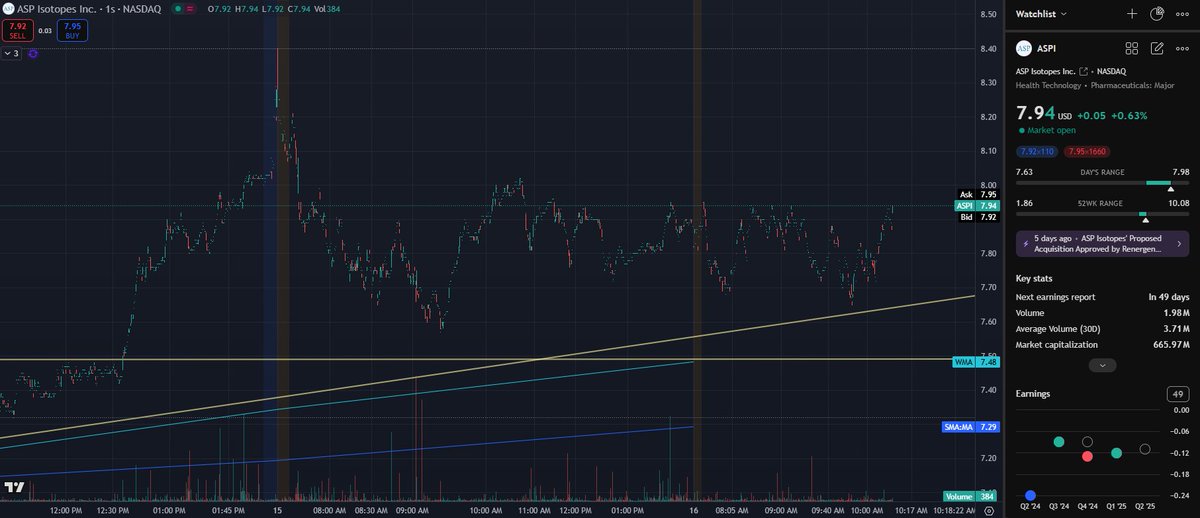Viewport: 1200px width, 518px height.
Task: Click the green market status dot in the chart header
Action: [177, 9]
